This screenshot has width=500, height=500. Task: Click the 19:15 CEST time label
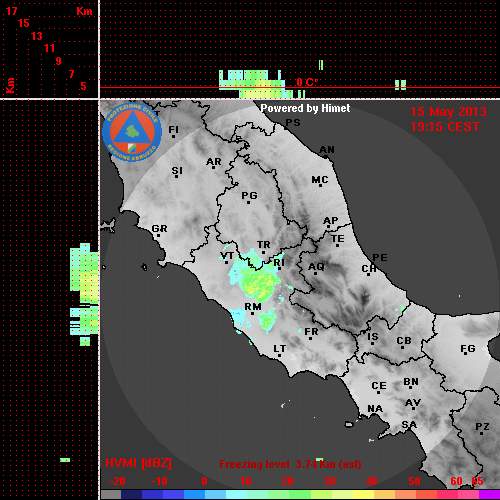tap(445, 127)
